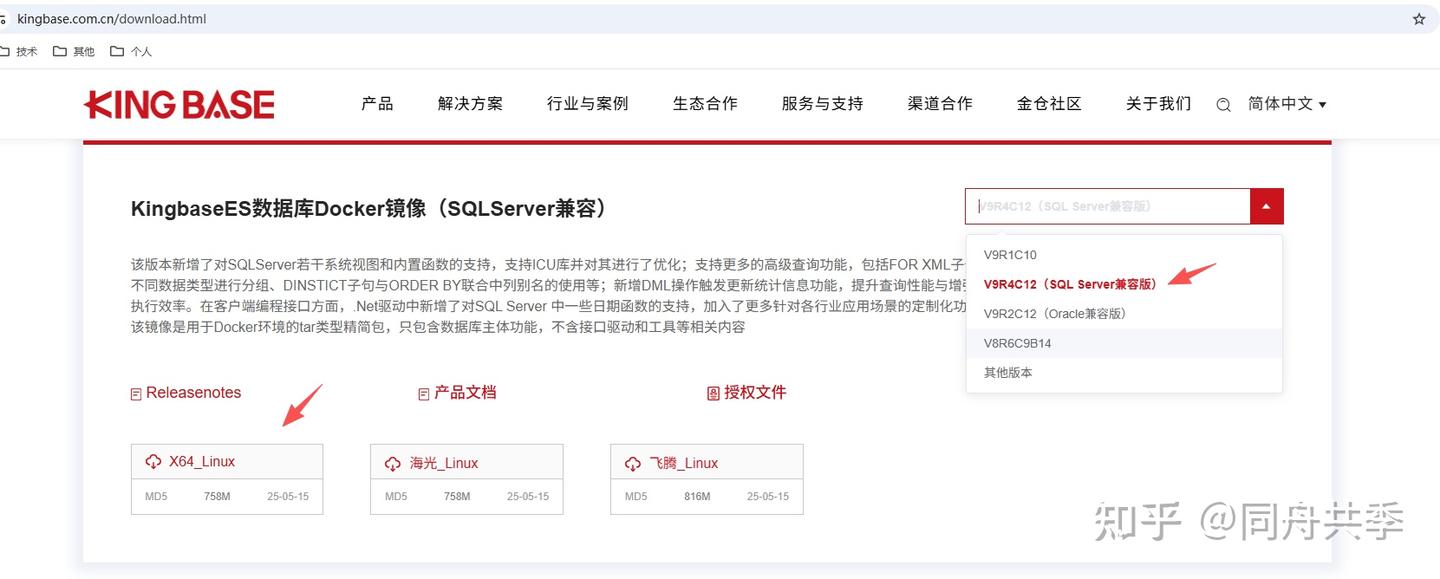Click the version selector input field
This screenshot has width=1440, height=579.
(1107, 206)
